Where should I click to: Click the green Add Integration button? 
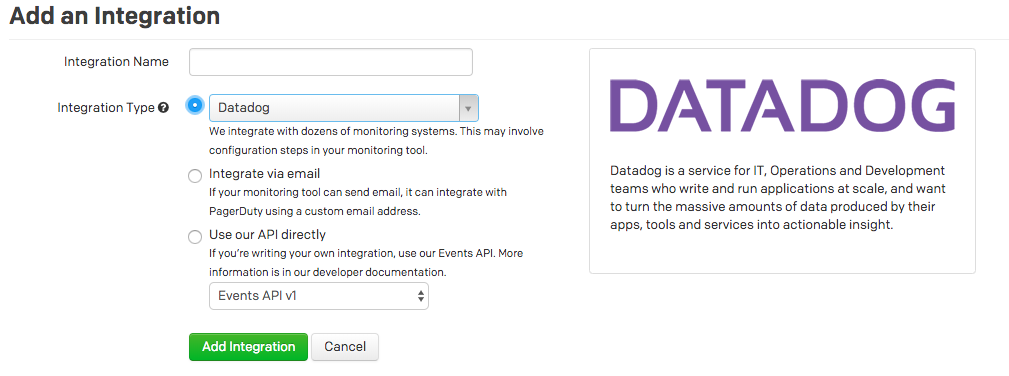[x=248, y=346]
